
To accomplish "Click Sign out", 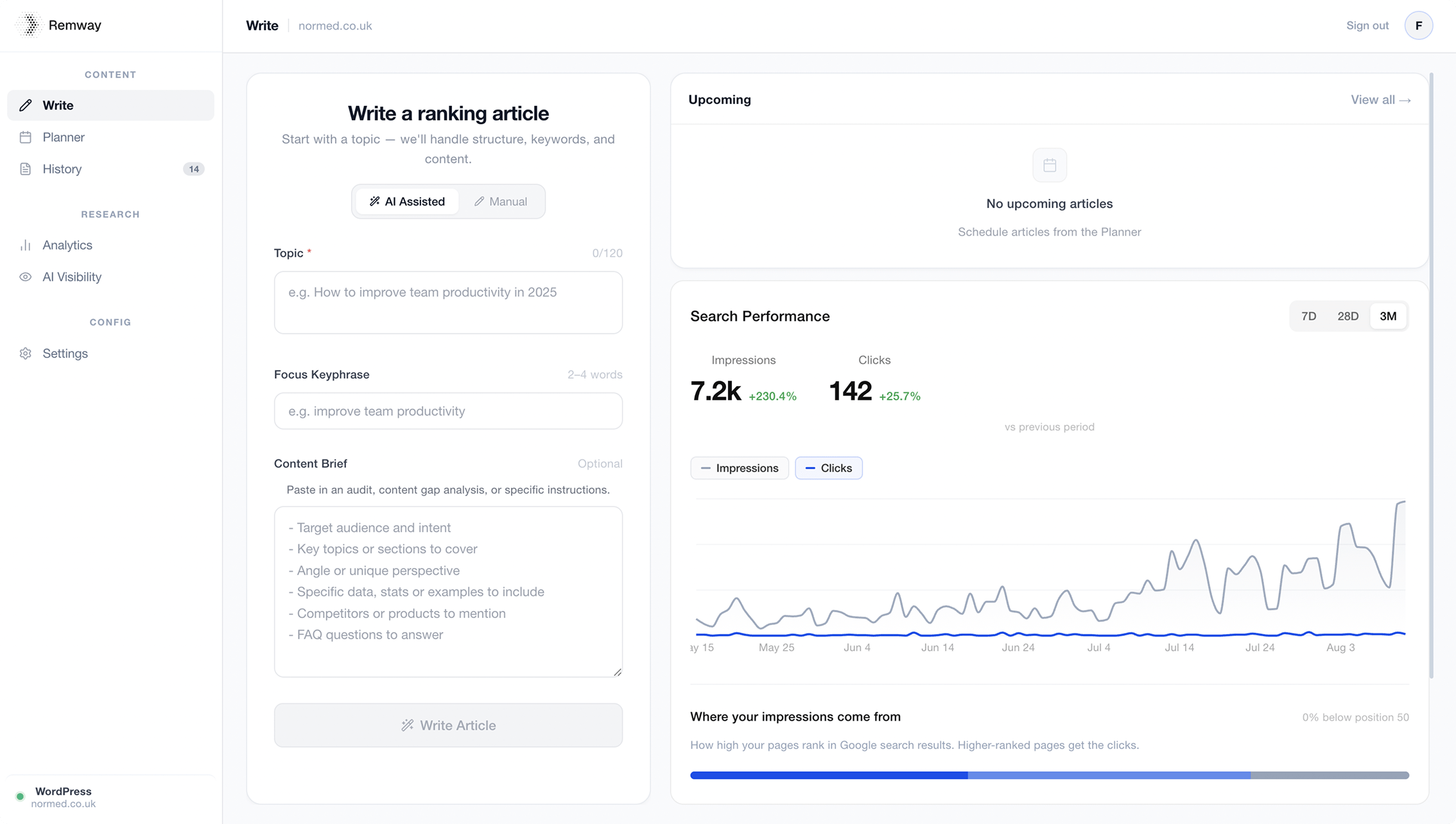I will coord(1367,26).
